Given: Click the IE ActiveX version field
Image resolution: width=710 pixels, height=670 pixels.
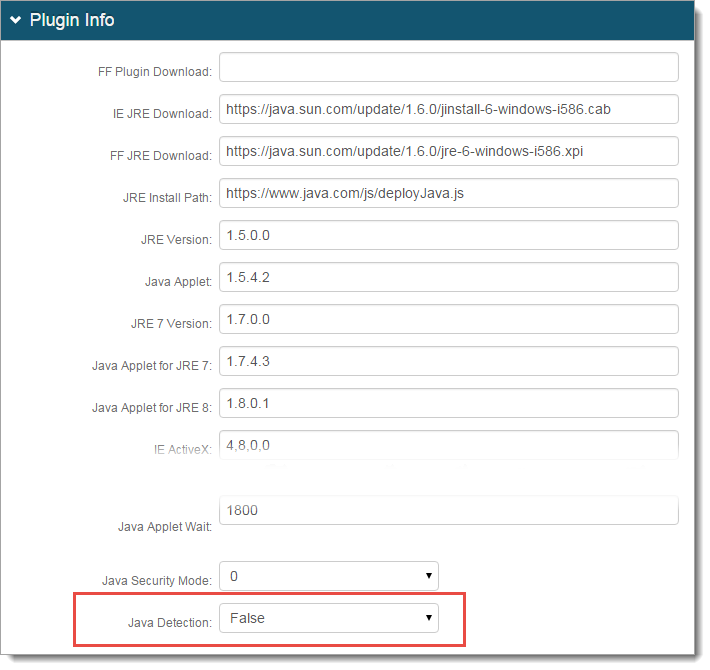Looking at the screenshot, I should (x=448, y=444).
